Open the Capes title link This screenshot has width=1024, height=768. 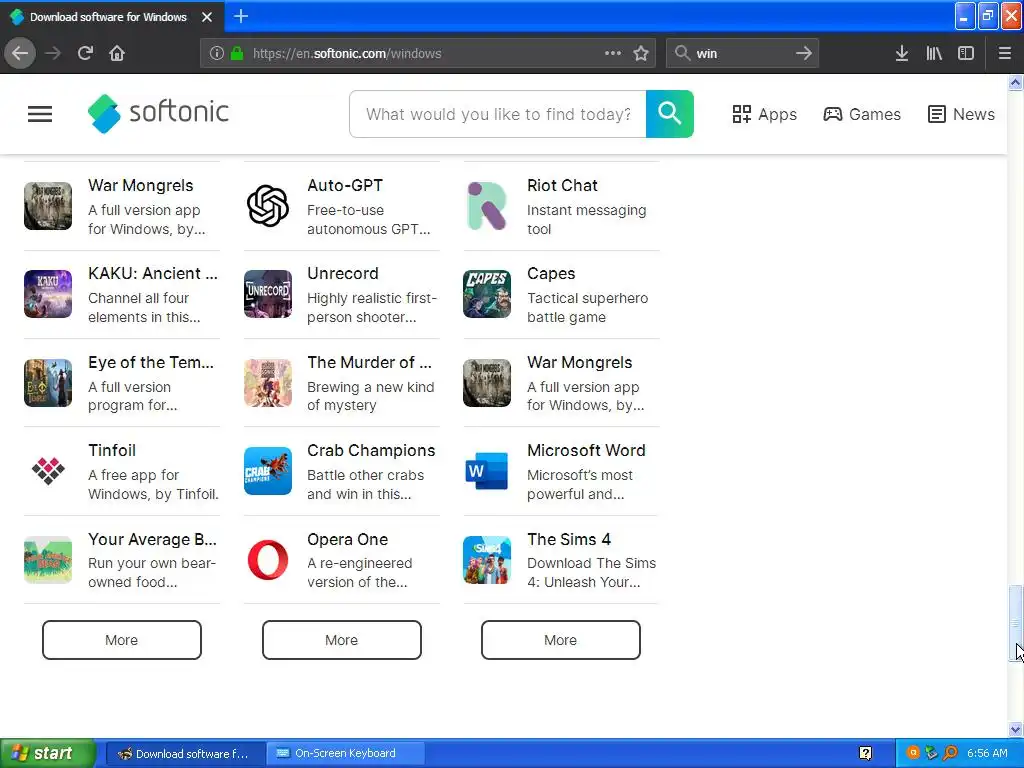coord(551,274)
